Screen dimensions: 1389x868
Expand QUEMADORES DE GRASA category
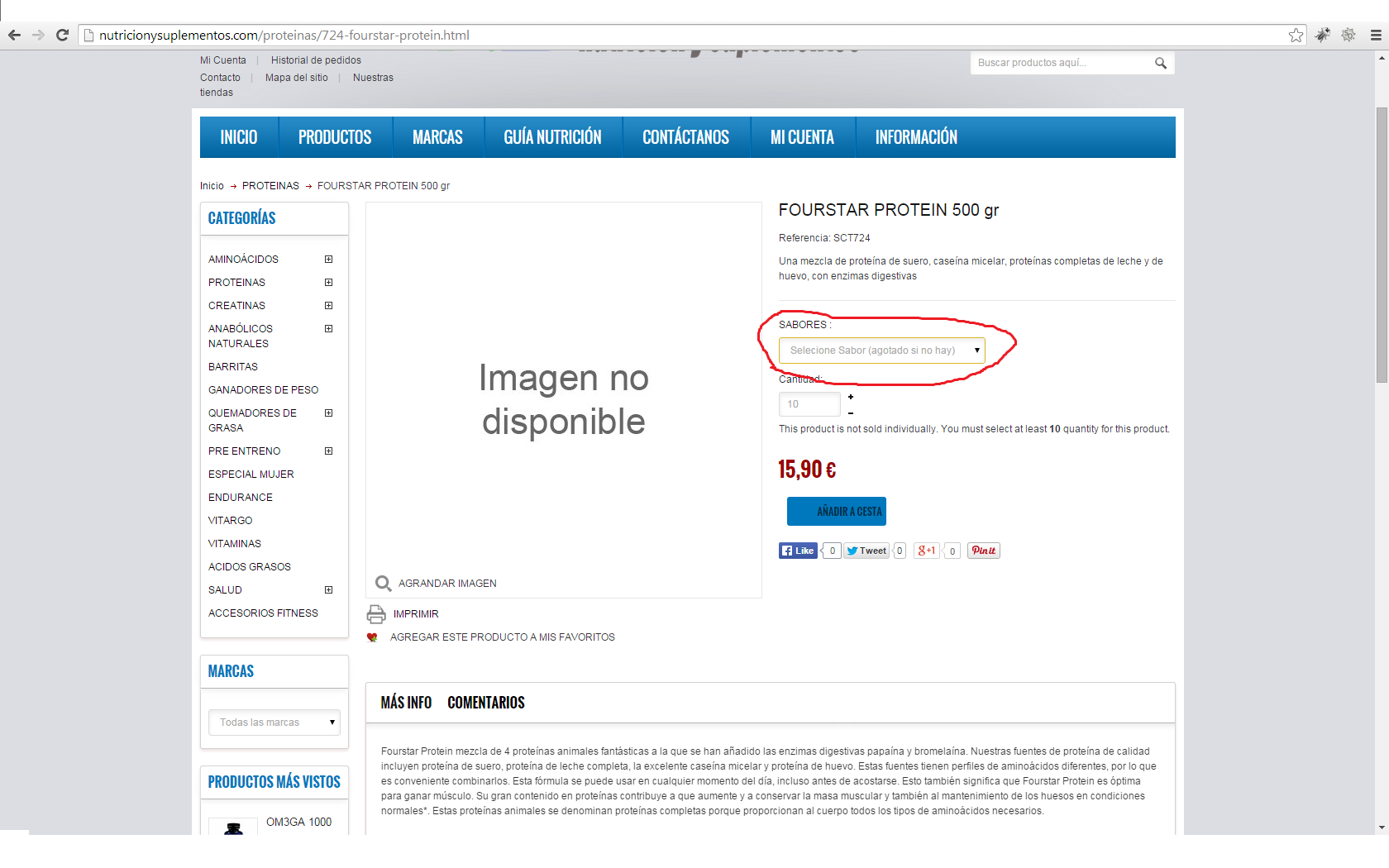(x=328, y=413)
